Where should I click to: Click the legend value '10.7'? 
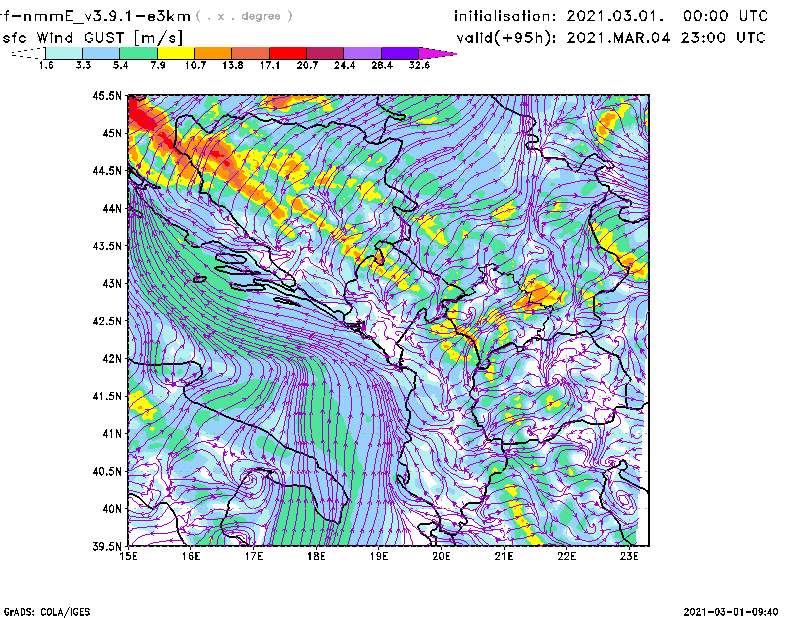[x=195, y=65]
